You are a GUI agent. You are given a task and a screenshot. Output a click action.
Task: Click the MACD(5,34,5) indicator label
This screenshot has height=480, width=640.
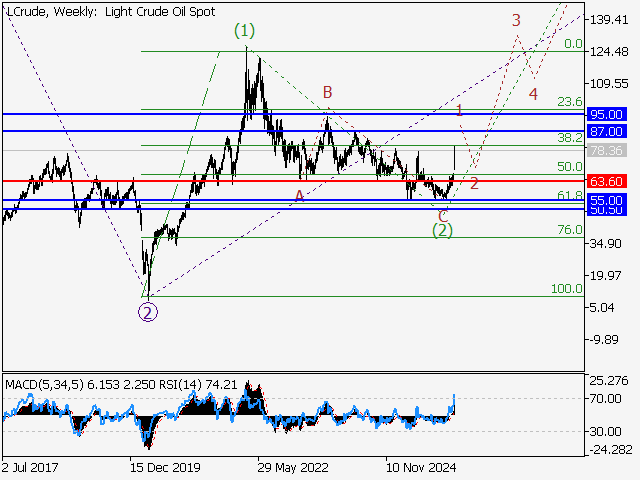43,384
